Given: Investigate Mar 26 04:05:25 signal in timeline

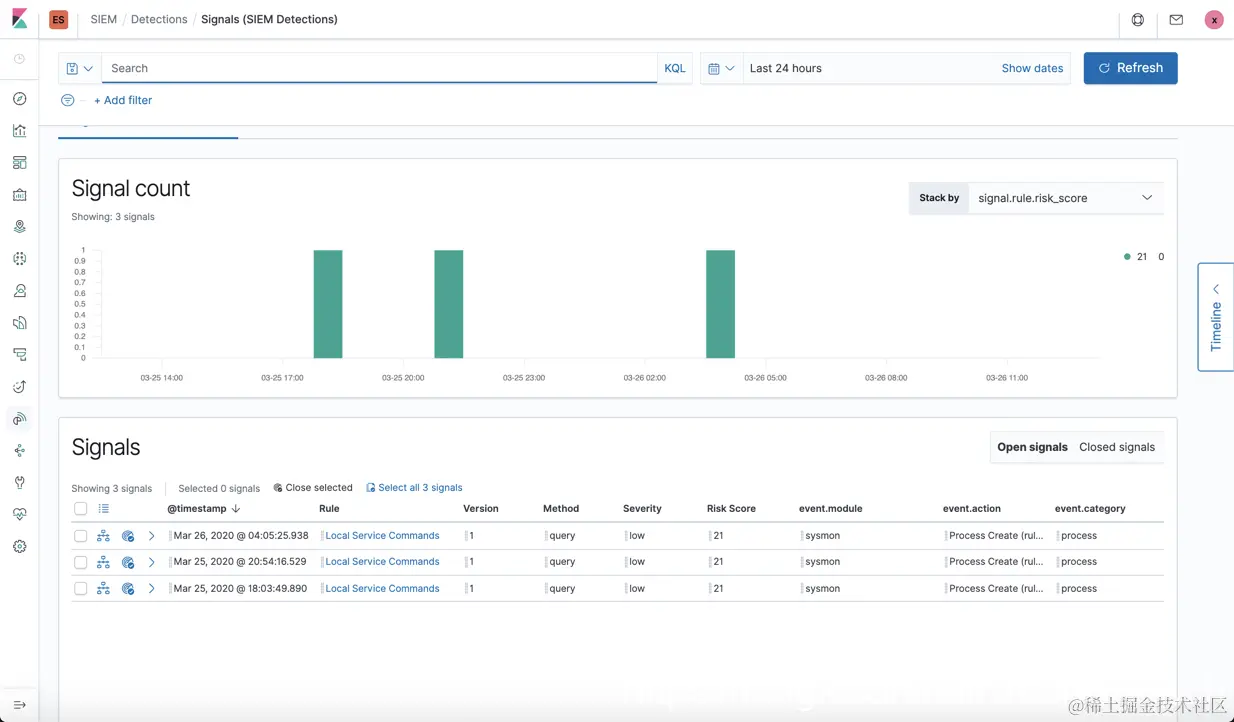Looking at the screenshot, I should pyautogui.click(x=103, y=536).
